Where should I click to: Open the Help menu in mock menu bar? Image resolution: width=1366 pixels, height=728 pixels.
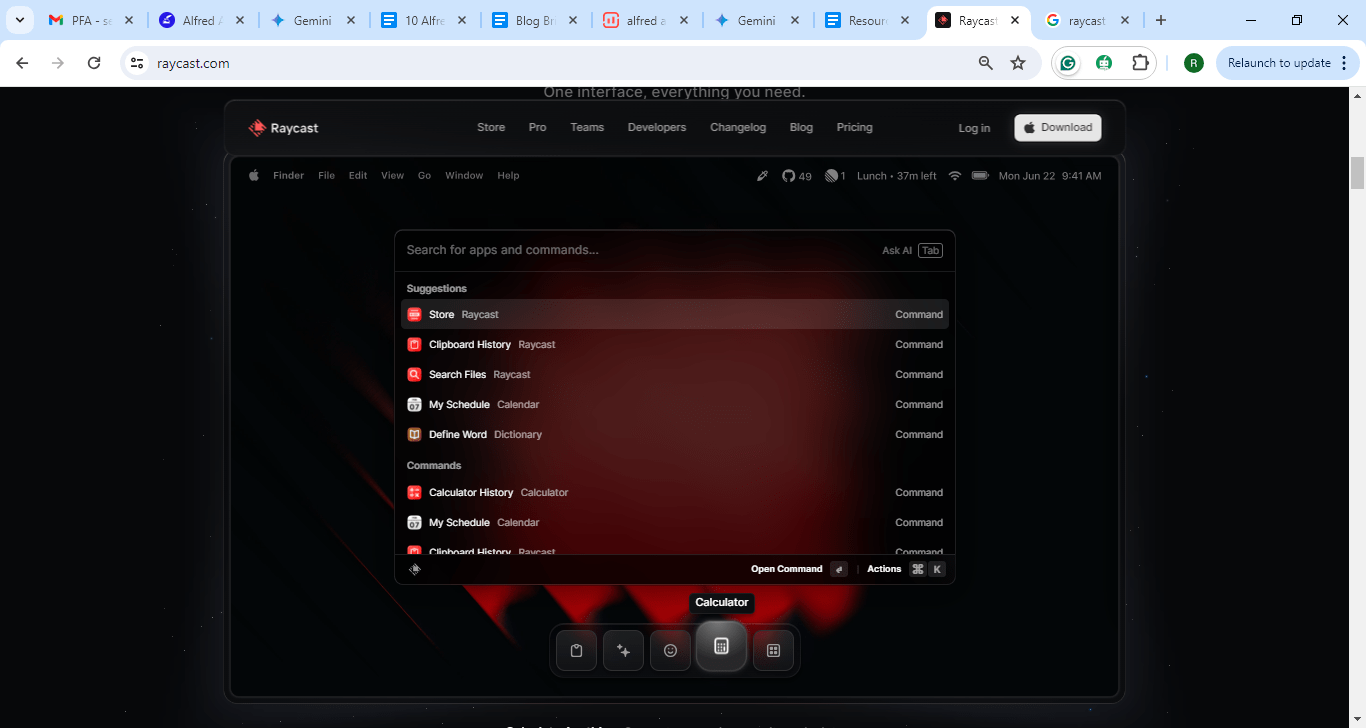coord(508,176)
